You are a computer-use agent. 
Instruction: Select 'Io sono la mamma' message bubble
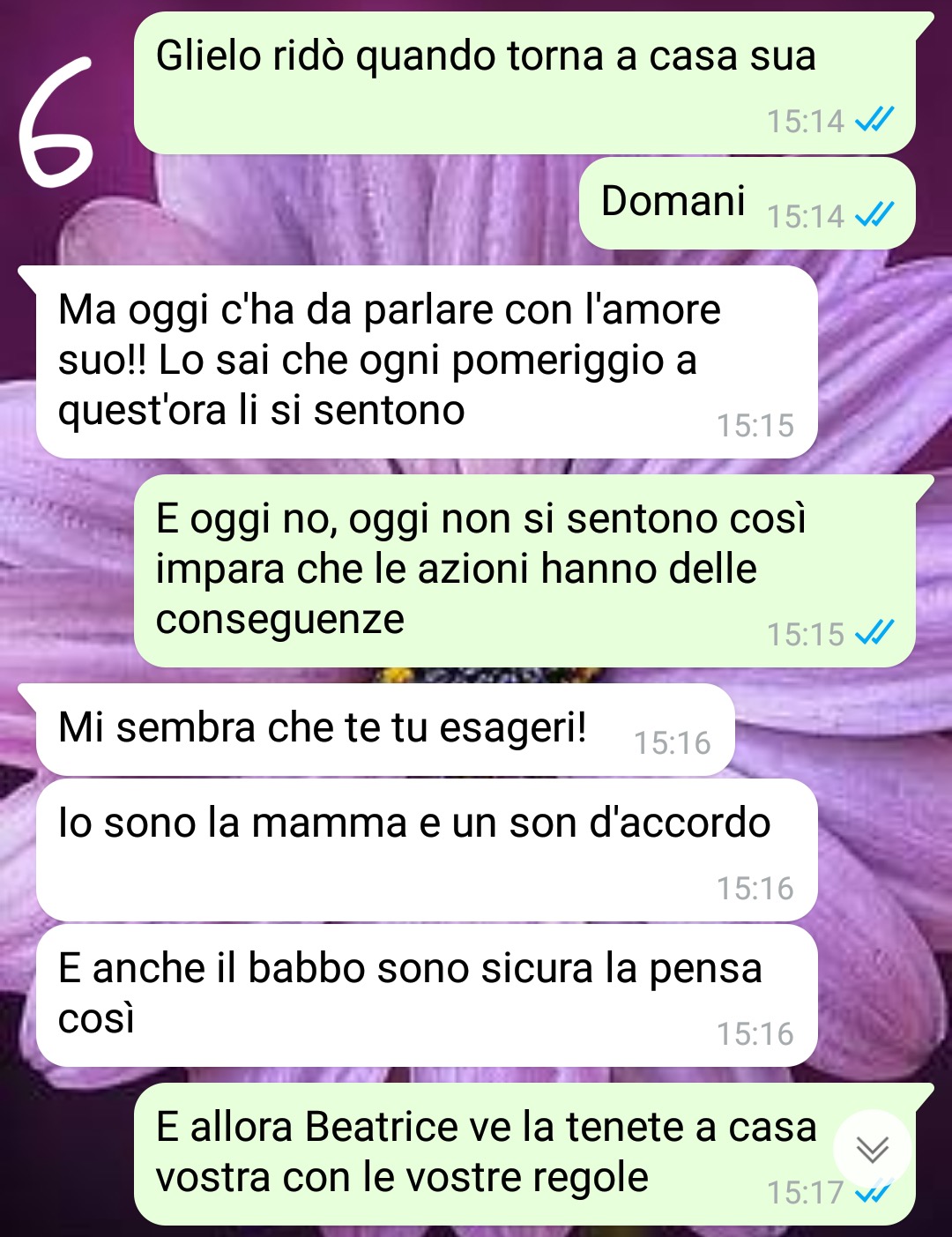[427, 850]
